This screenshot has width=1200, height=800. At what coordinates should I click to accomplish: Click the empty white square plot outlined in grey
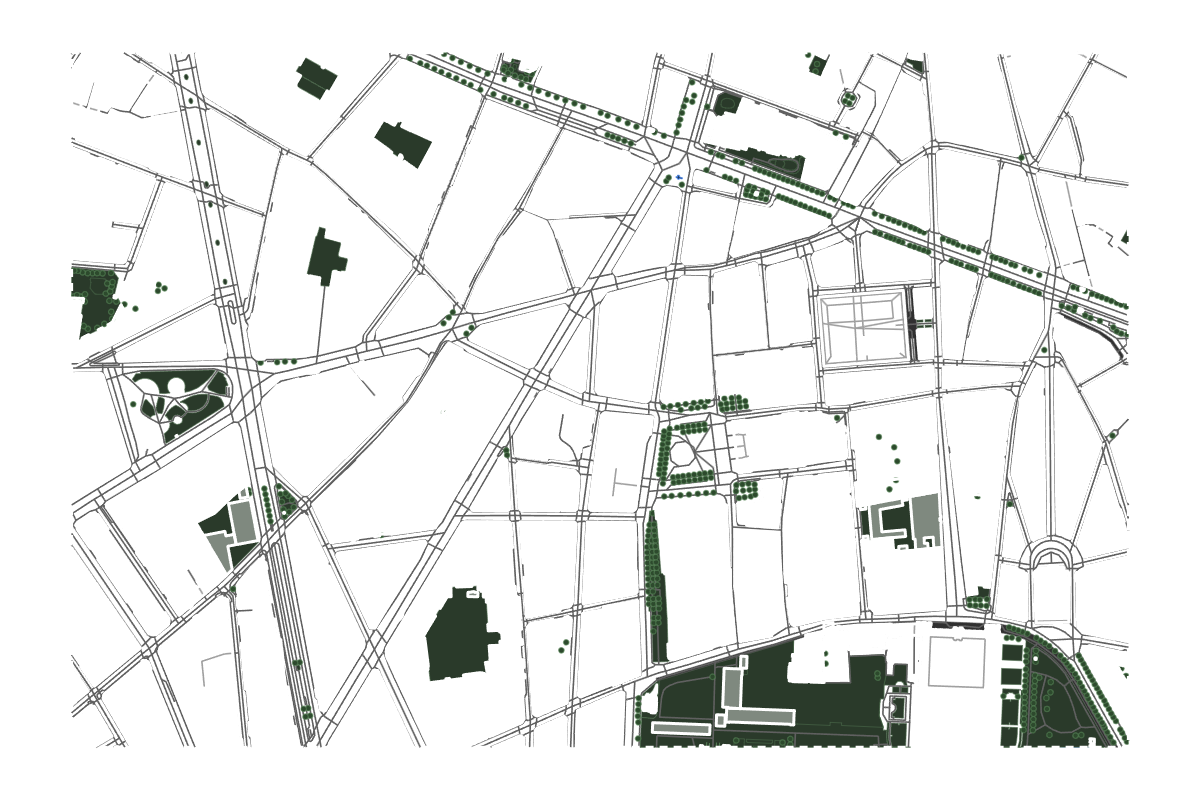(x=957, y=661)
